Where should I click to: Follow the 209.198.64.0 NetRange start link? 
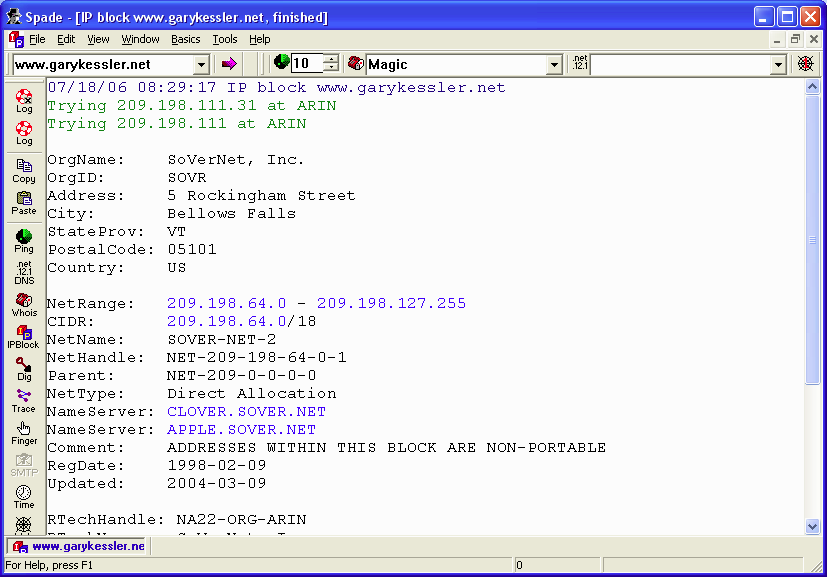coord(227,303)
